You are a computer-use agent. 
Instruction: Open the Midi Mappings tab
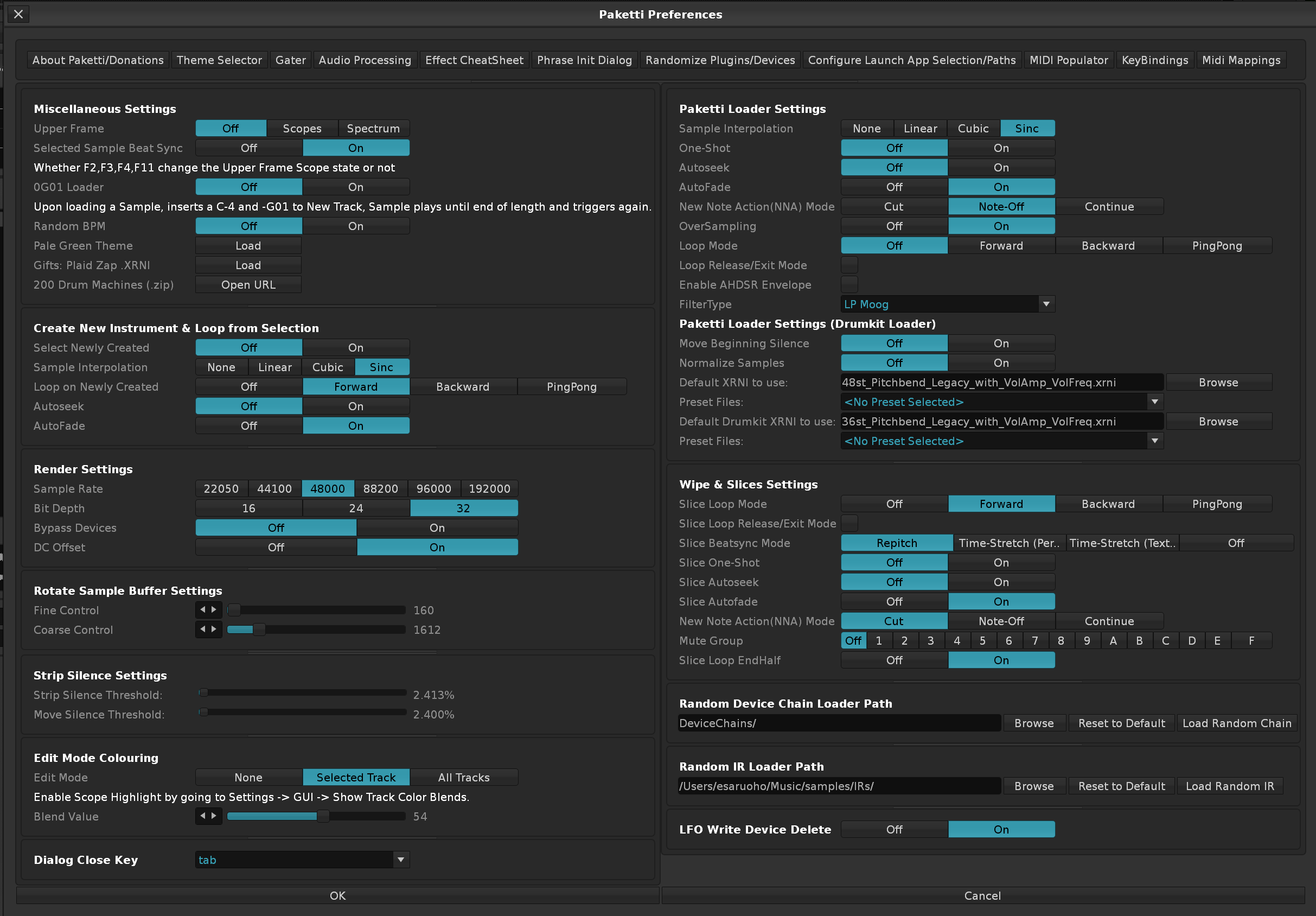tap(1241, 60)
